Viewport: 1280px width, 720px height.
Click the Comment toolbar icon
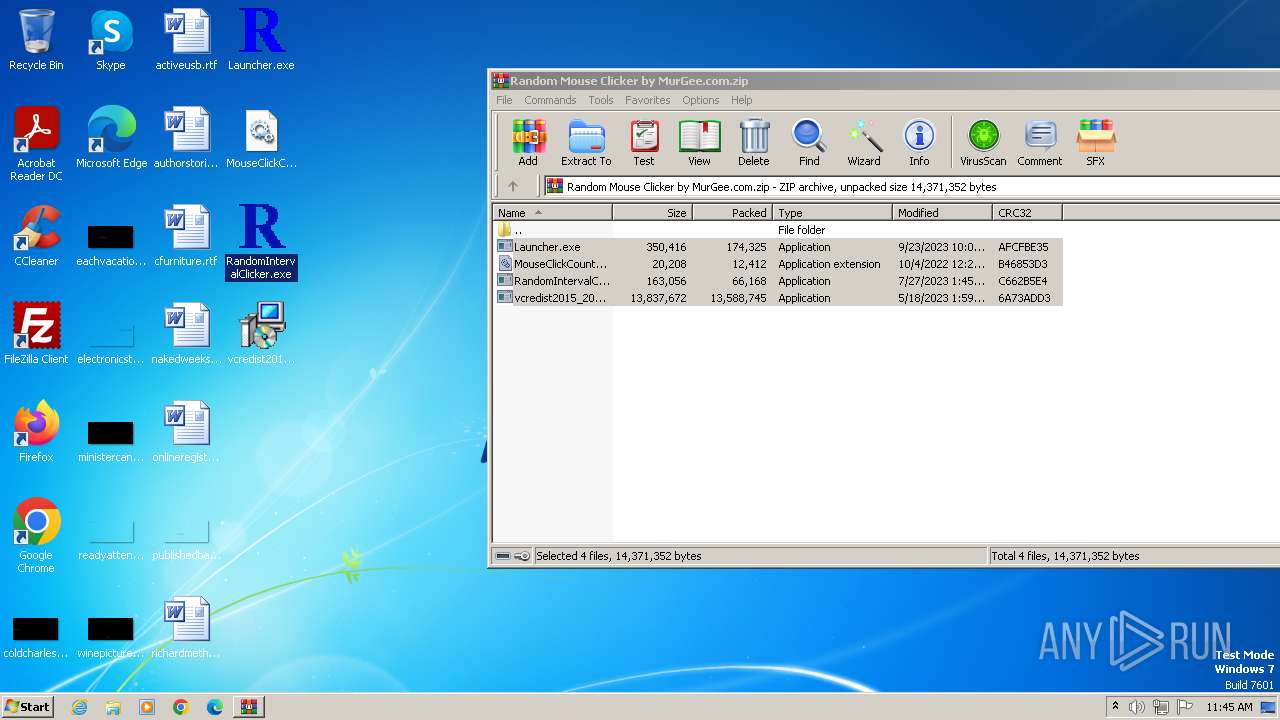coord(1040,143)
